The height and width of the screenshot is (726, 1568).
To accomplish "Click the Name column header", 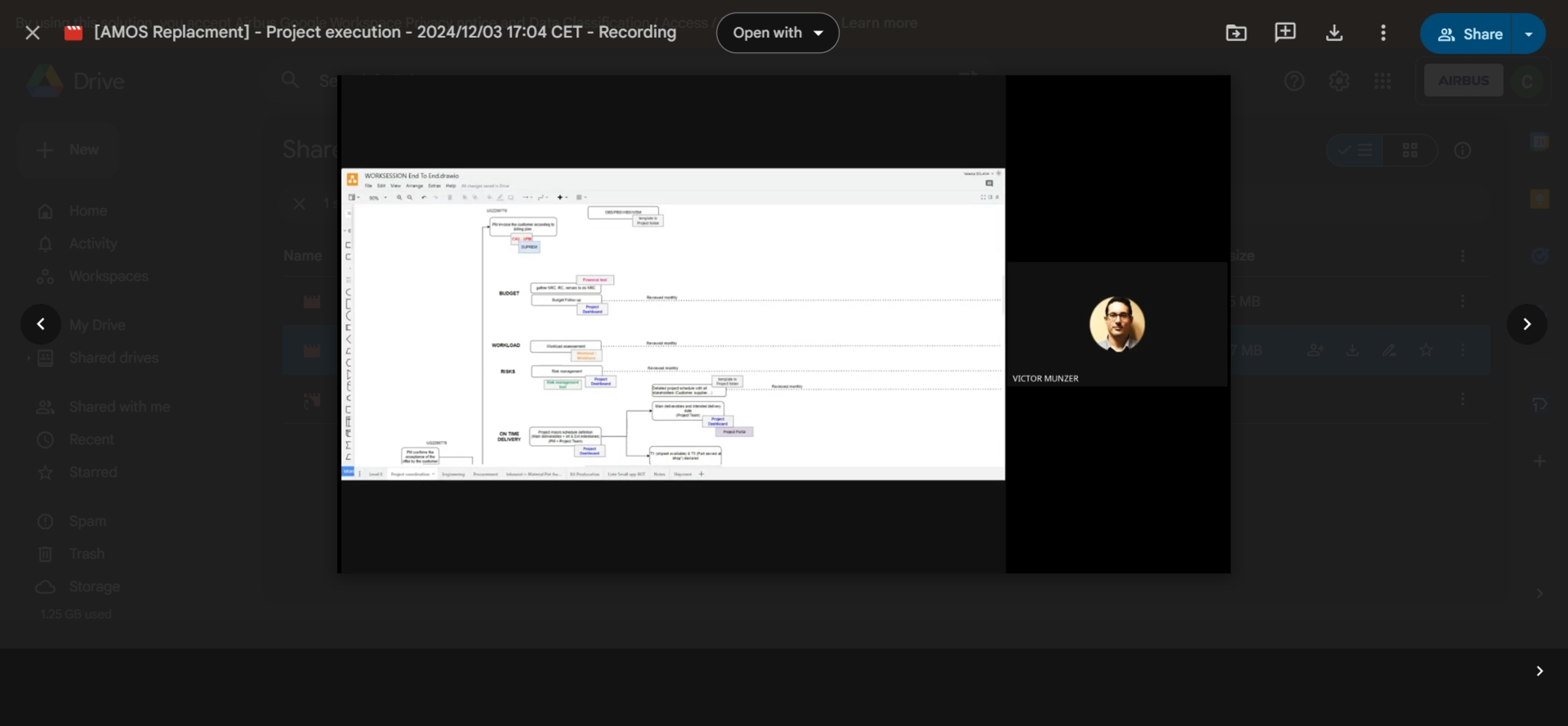I will [x=302, y=256].
